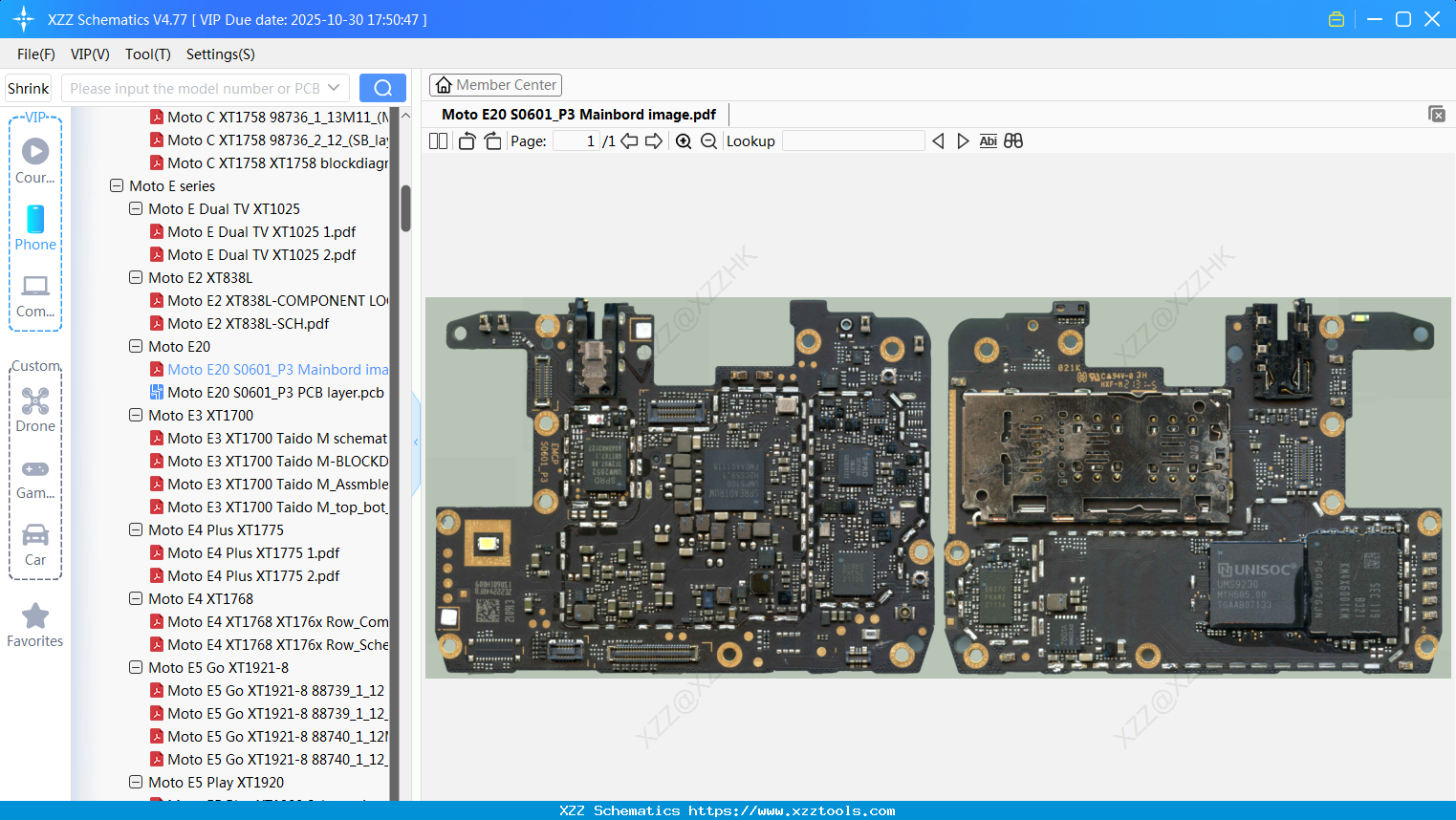Open the Tool(T) menu
Screen dimensions: 1456x820
point(147,54)
